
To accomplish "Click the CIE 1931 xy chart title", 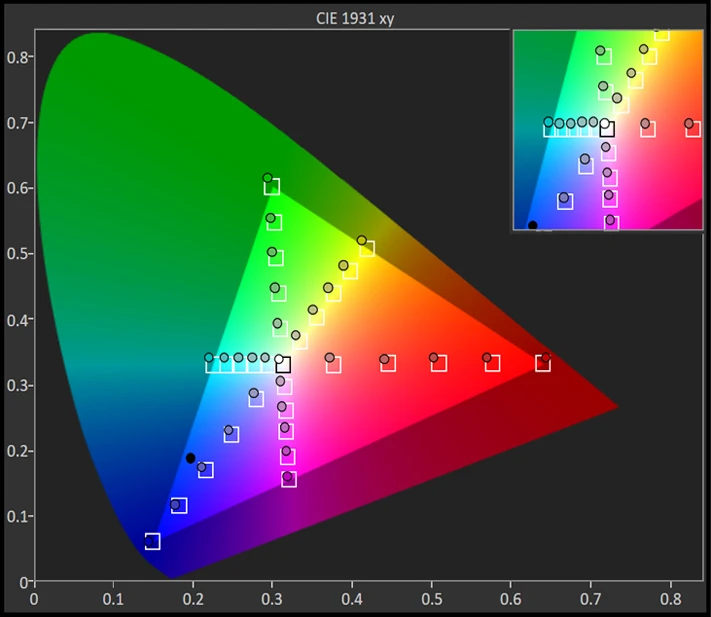I will 355,19.
